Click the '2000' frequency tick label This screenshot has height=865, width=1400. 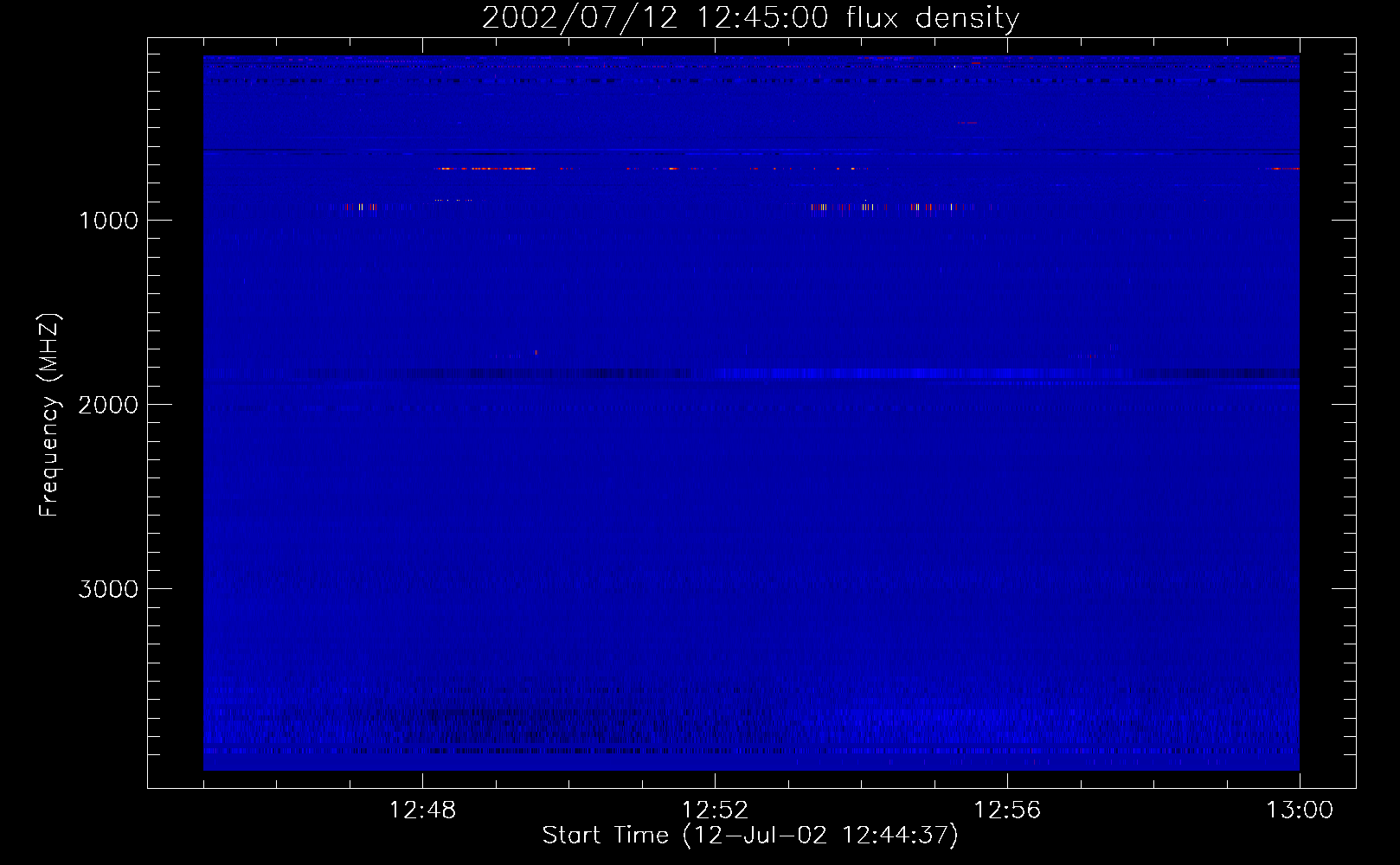(x=108, y=405)
